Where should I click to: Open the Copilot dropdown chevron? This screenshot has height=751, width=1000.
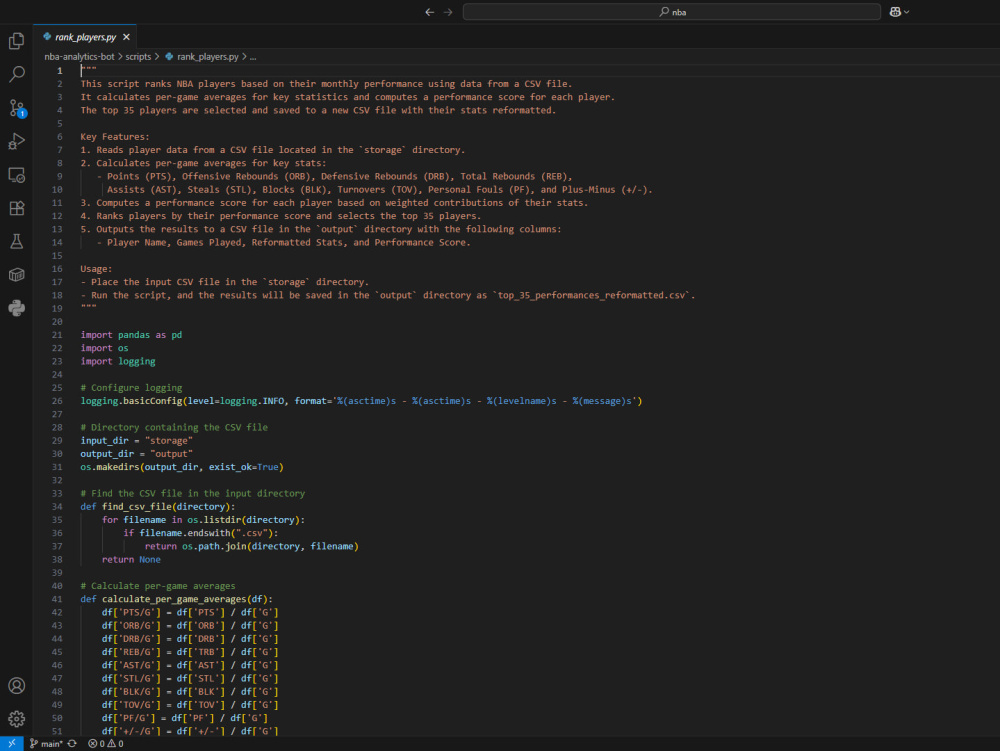[906, 12]
